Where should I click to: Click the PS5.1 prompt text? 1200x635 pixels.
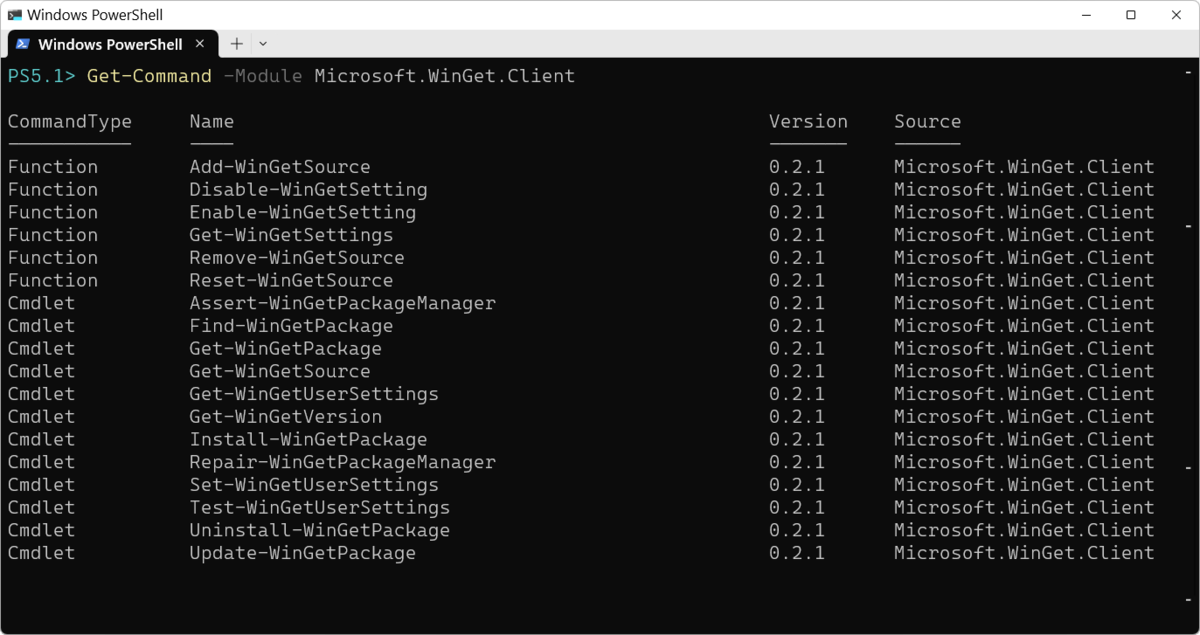click(33, 75)
